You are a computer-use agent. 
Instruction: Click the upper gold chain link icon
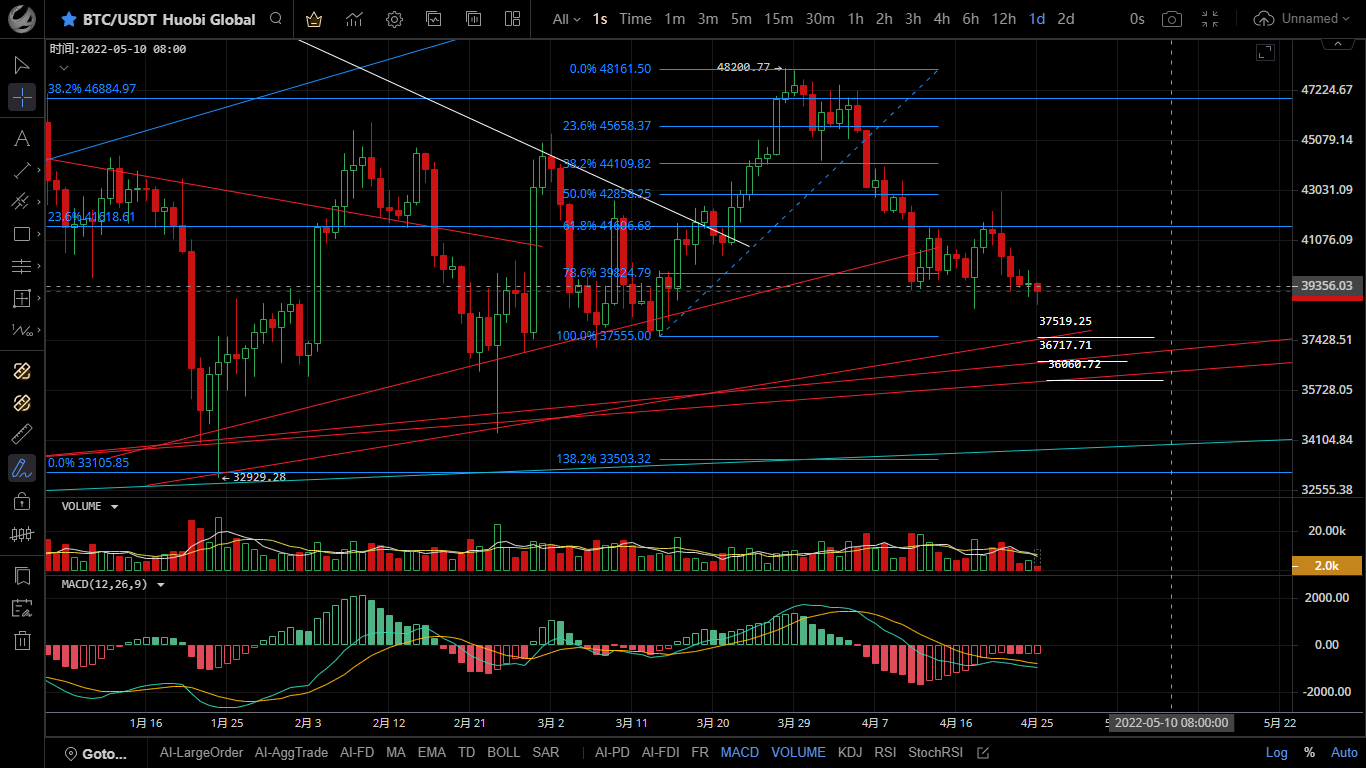click(x=22, y=371)
